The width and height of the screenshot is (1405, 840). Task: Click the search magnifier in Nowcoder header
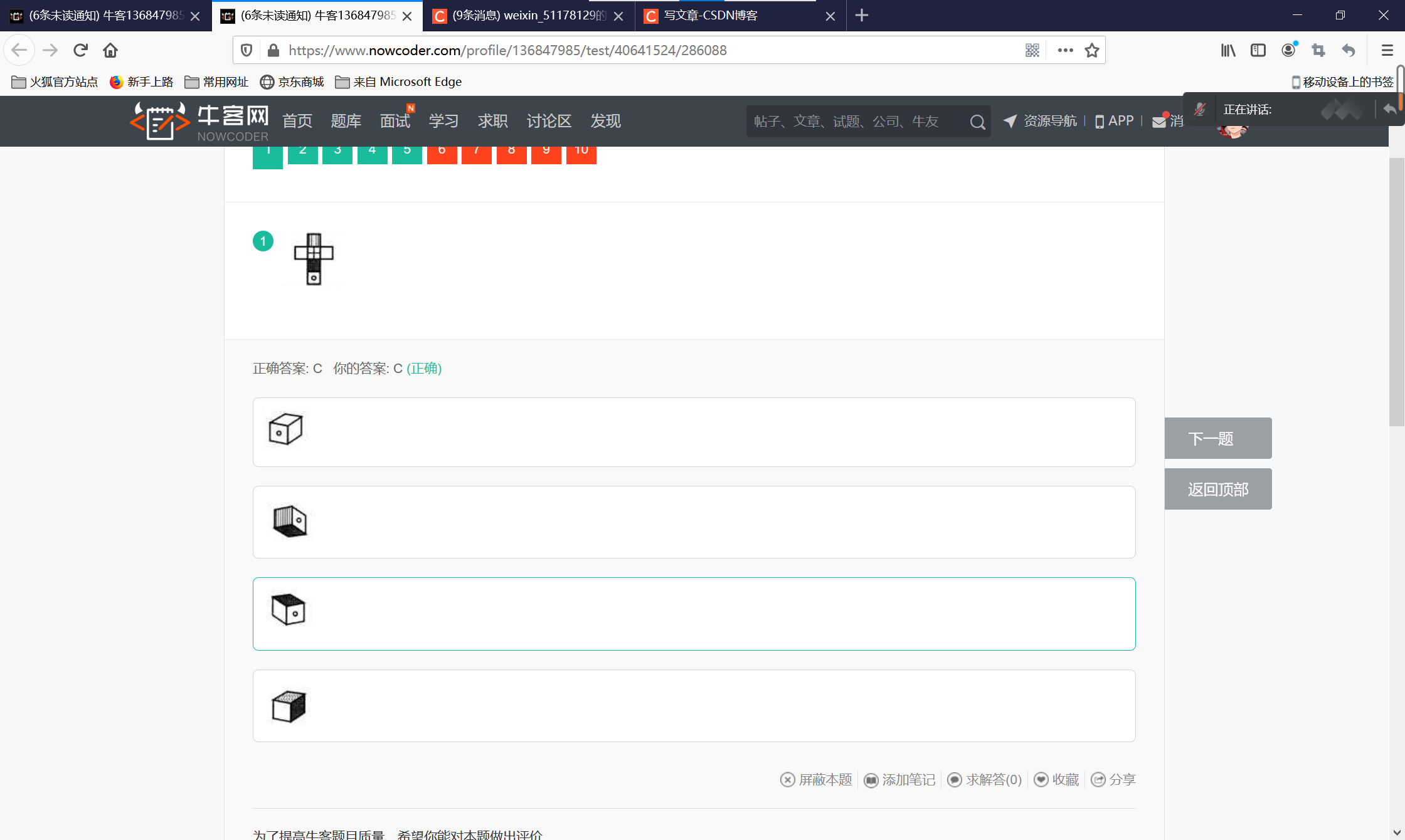[977, 122]
